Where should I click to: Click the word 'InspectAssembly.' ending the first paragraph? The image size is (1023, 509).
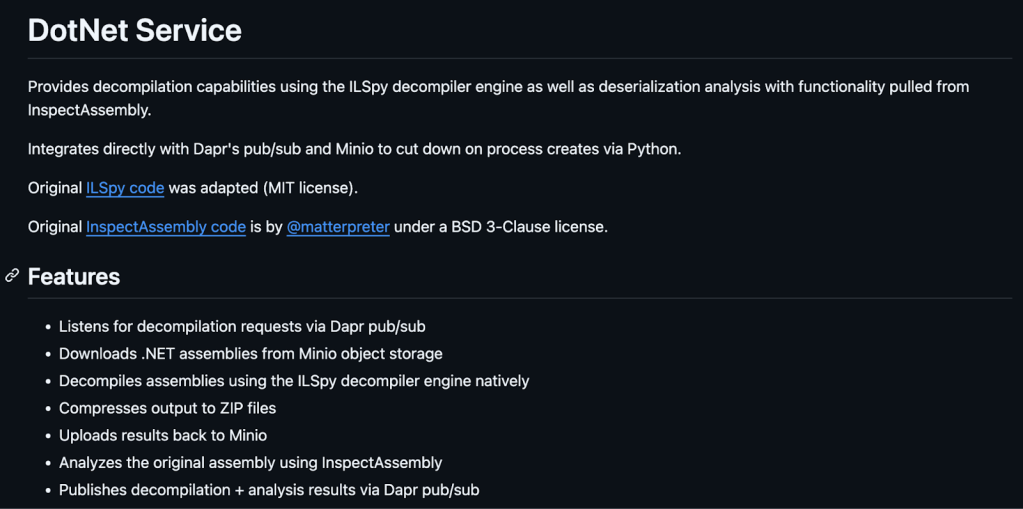tap(89, 110)
